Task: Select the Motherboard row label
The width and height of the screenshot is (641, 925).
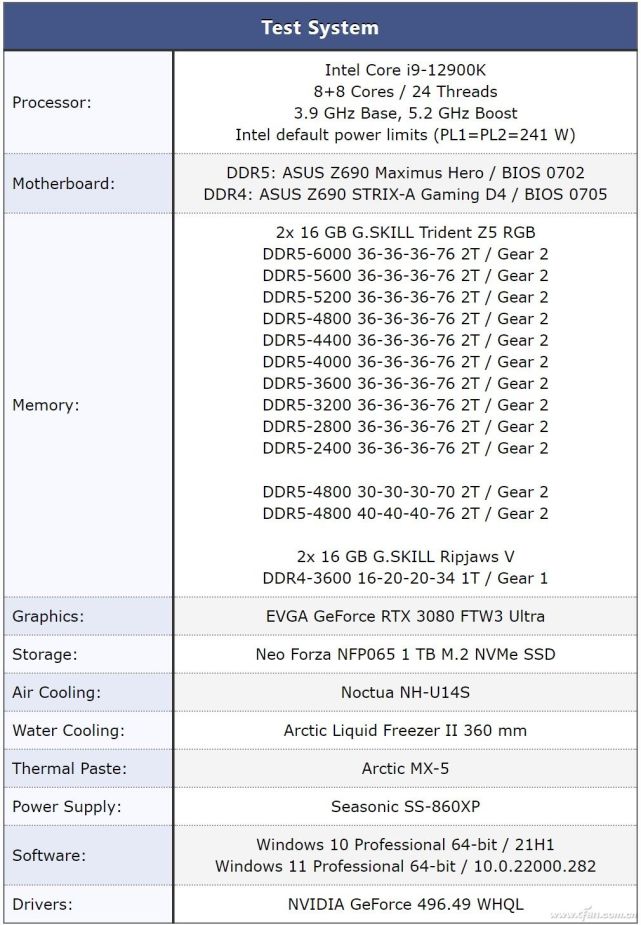Action: pos(64,183)
